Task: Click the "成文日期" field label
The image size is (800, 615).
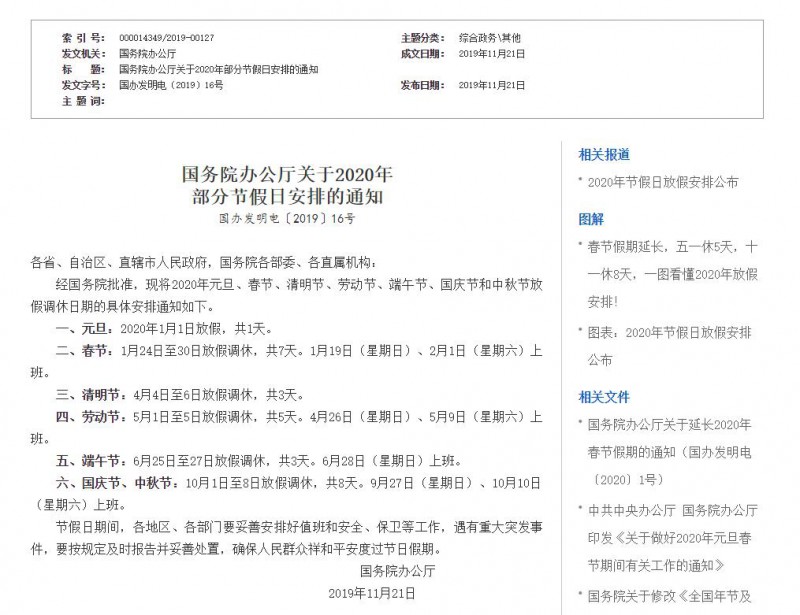Action: pos(422,54)
